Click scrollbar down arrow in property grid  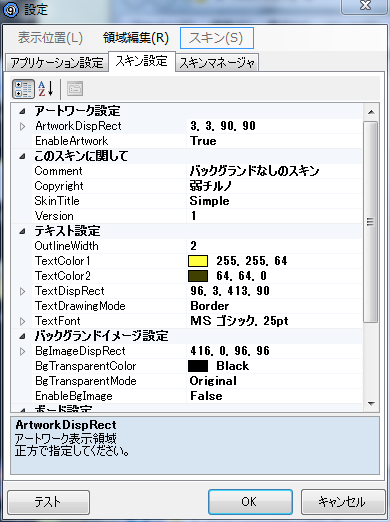click(x=371, y=404)
